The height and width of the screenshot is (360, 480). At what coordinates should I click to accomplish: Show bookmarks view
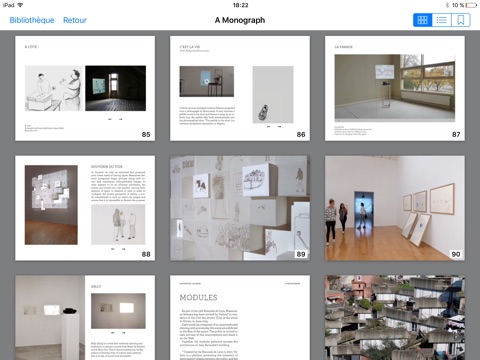(461, 20)
